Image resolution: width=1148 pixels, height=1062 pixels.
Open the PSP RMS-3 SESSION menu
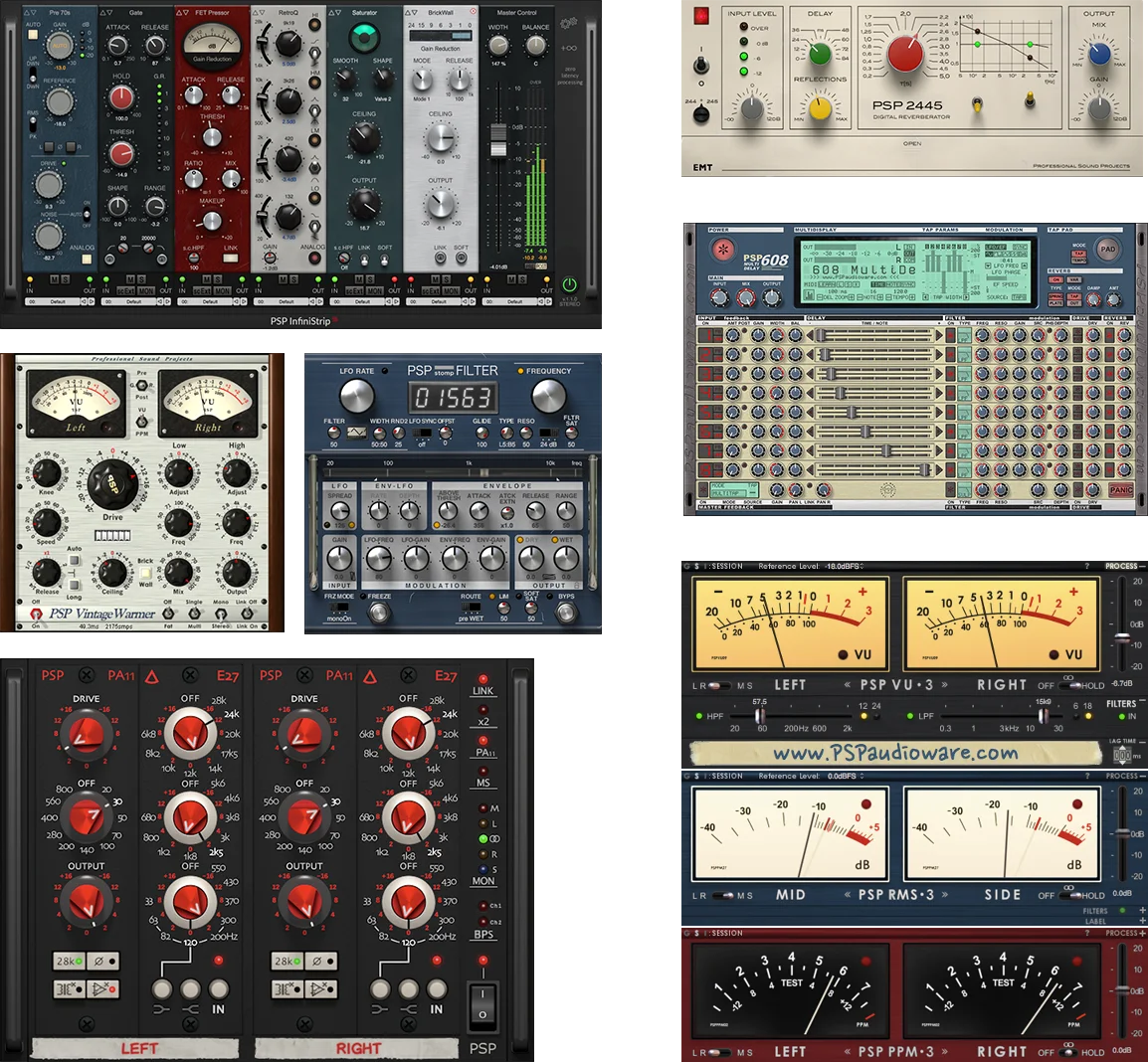[x=727, y=776]
